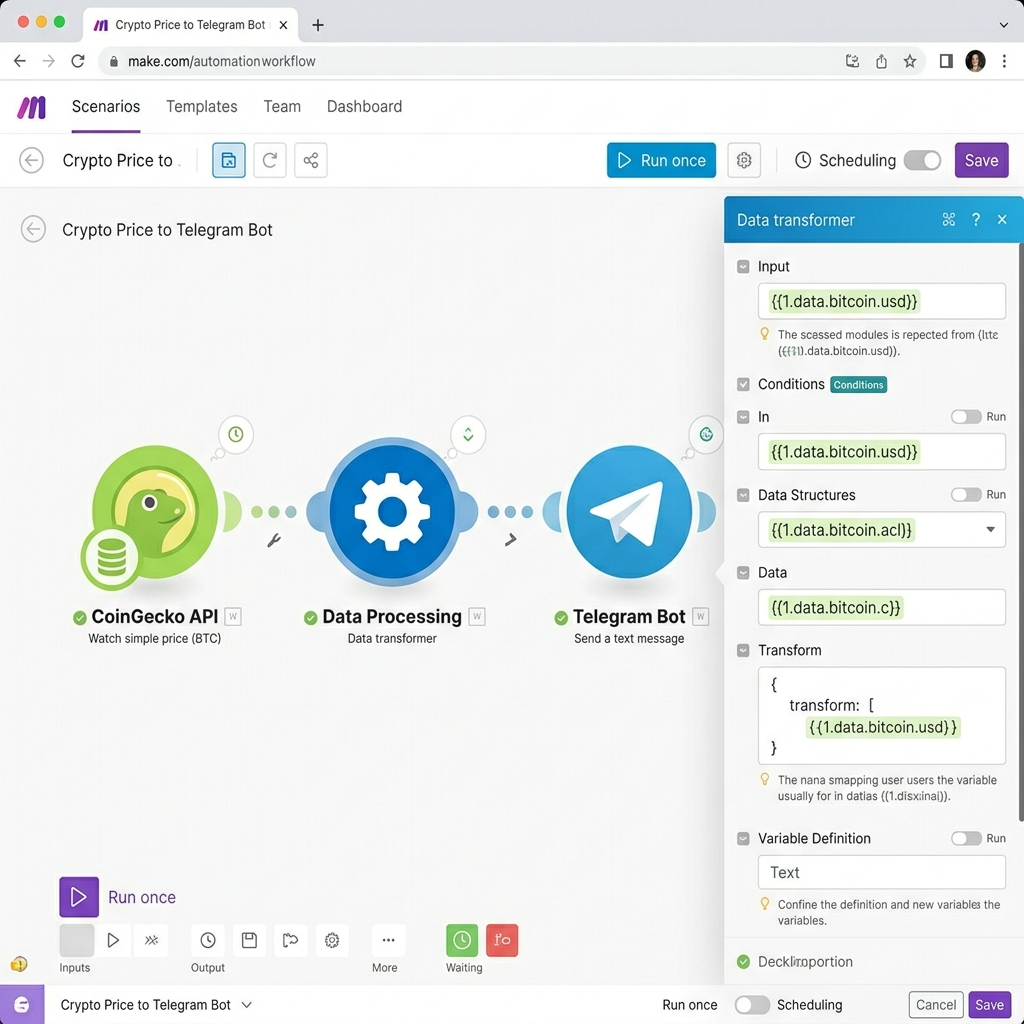
Task: Click the bubble icon above Telegram Bot module
Action: (x=706, y=434)
